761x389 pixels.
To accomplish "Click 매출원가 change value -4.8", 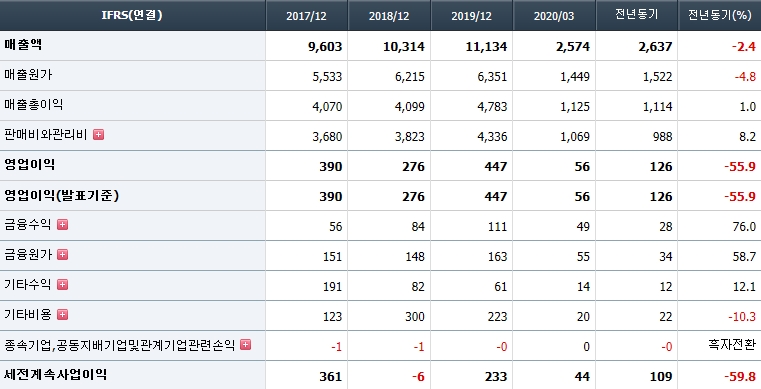I will click(745, 77).
